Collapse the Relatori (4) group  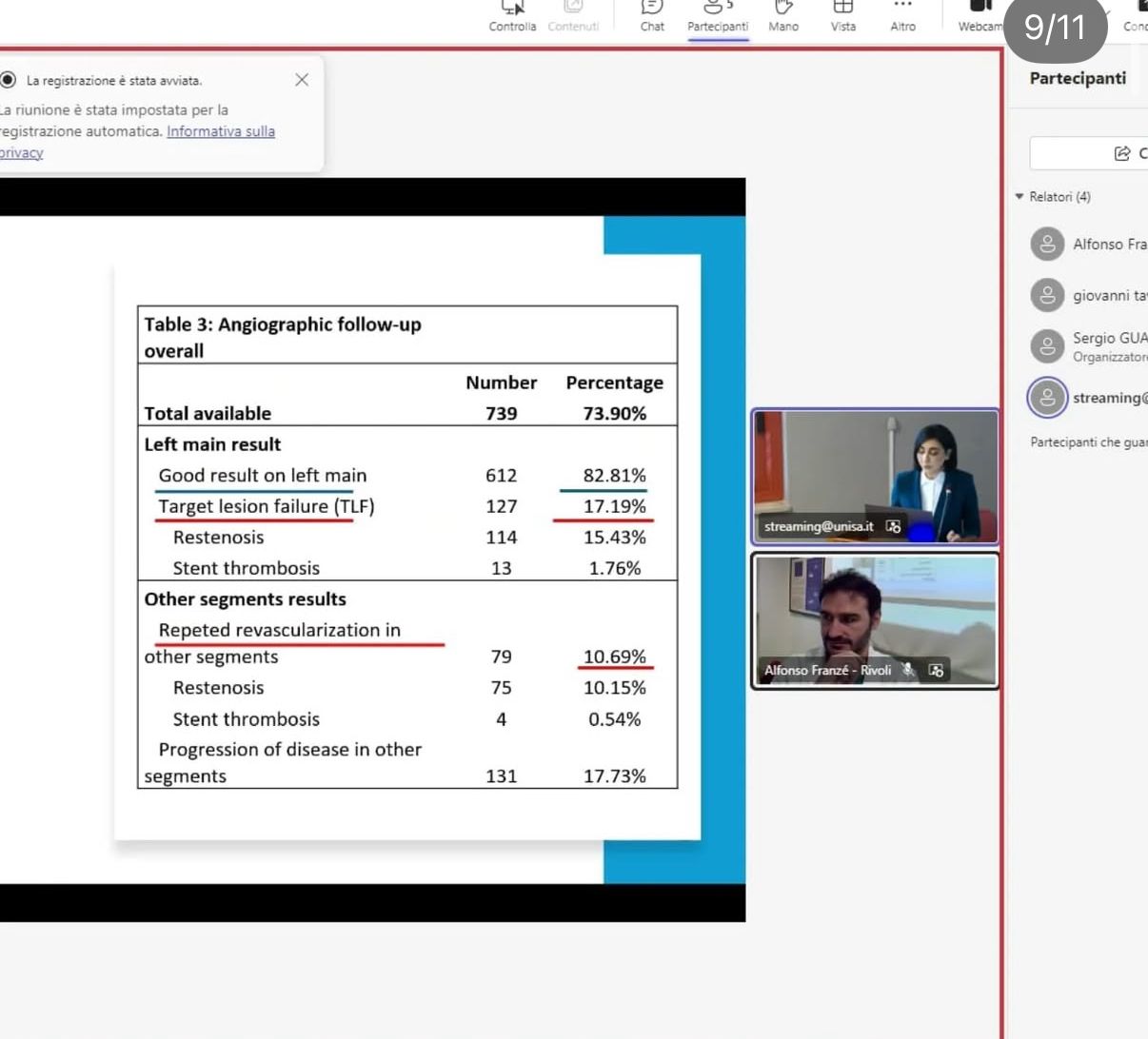click(x=1019, y=197)
